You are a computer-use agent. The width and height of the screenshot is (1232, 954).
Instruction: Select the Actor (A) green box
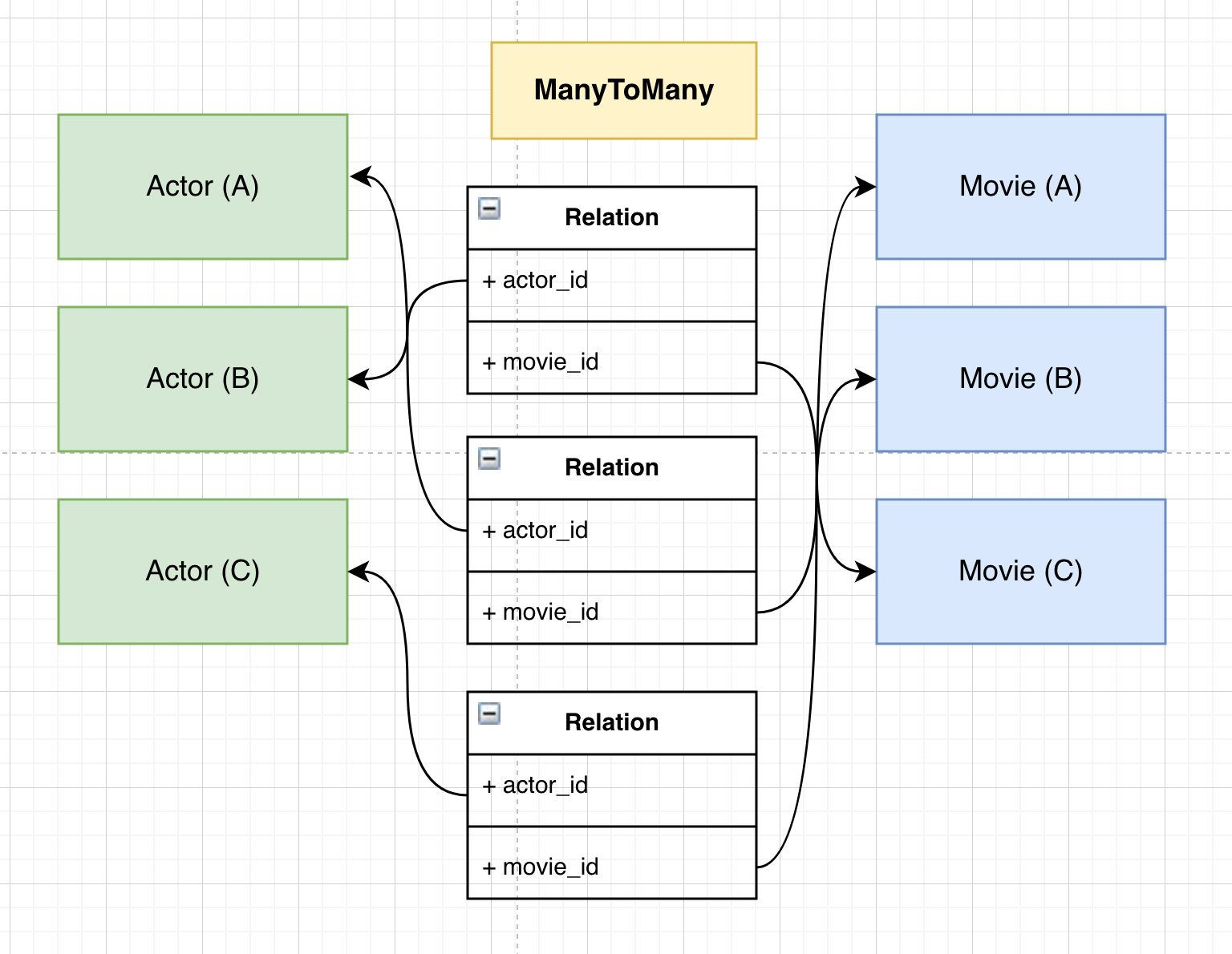[x=202, y=187]
